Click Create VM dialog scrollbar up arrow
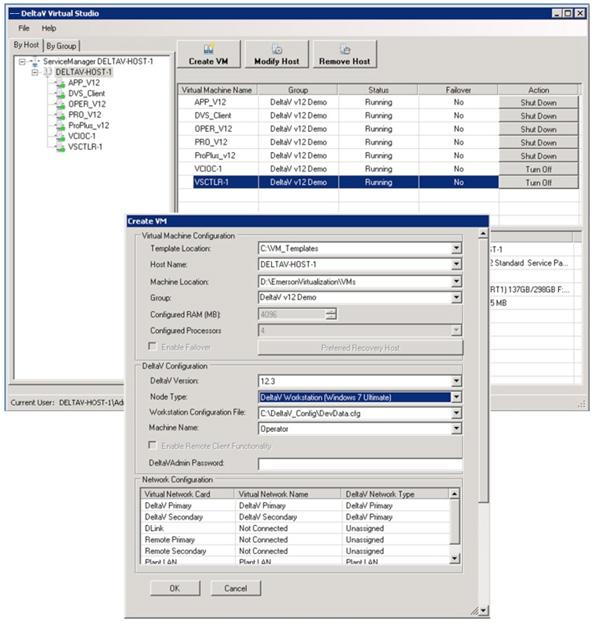Screen dimensions: 597x624 coord(483,234)
